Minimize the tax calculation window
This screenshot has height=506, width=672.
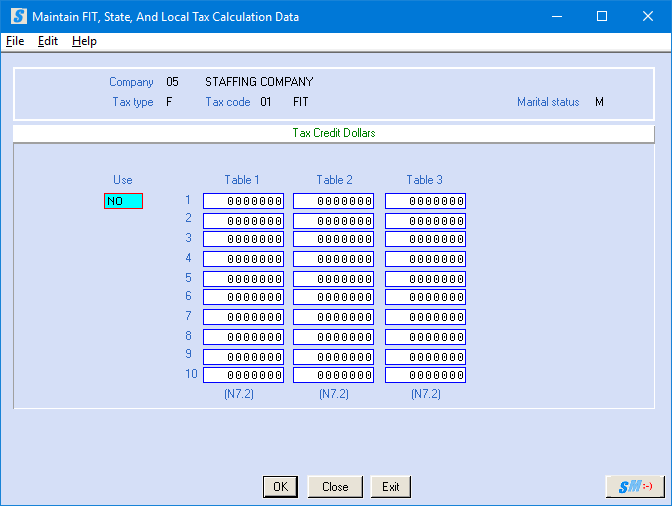tap(557, 16)
